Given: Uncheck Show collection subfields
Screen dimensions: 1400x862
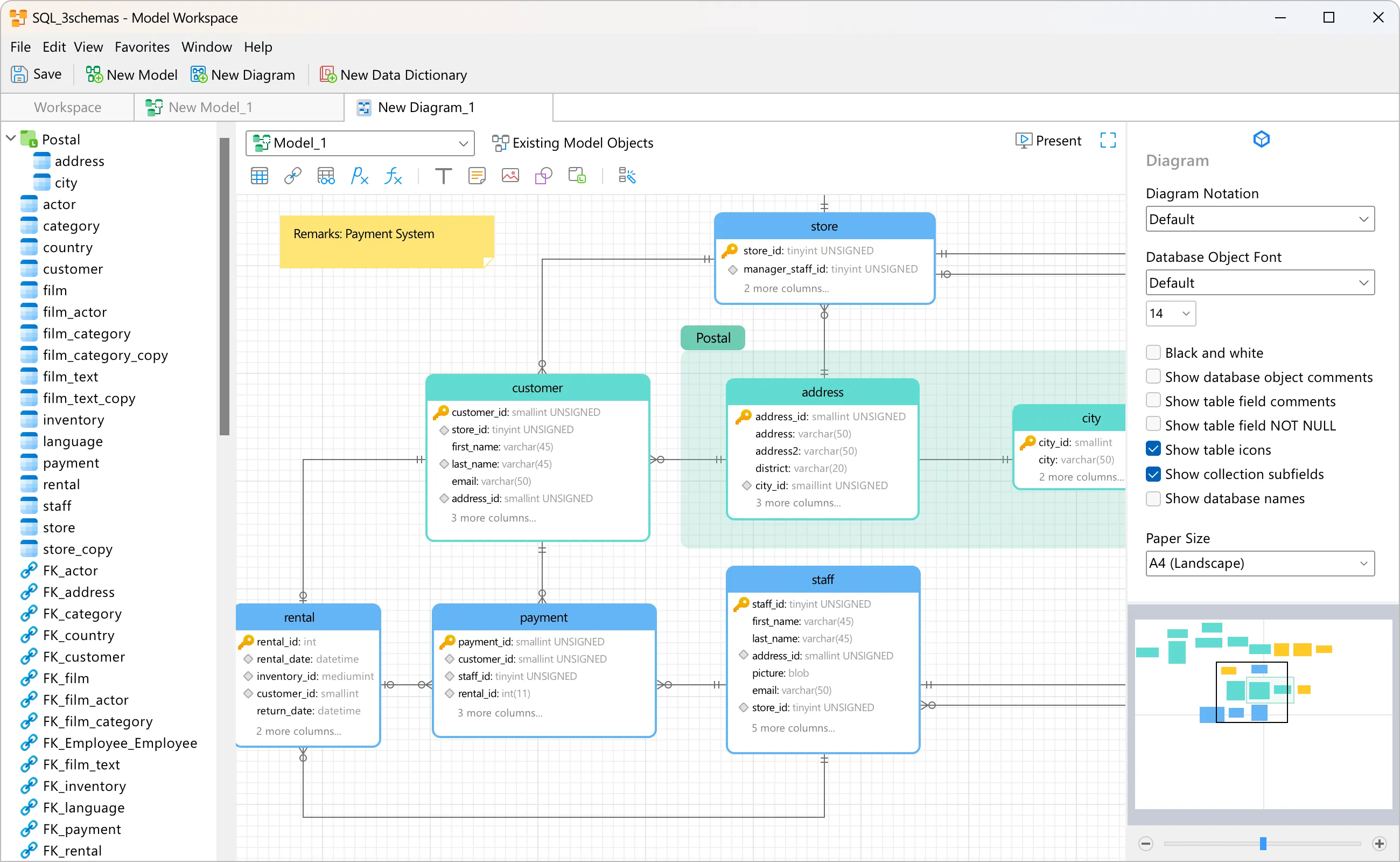Looking at the screenshot, I should 1153,474.
